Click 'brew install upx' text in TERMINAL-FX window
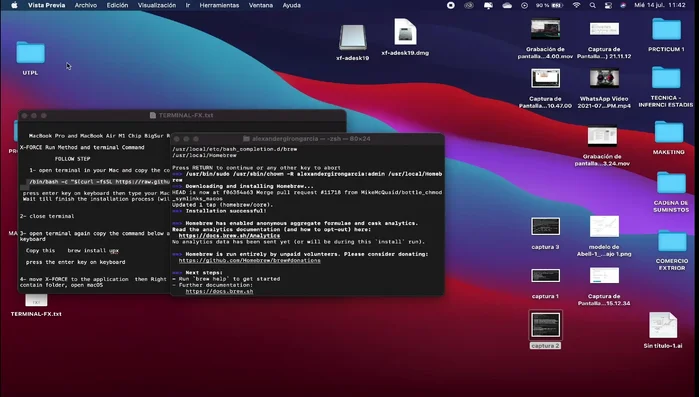The height and width of the screenshot is (397, 699). tap(93, 250)
